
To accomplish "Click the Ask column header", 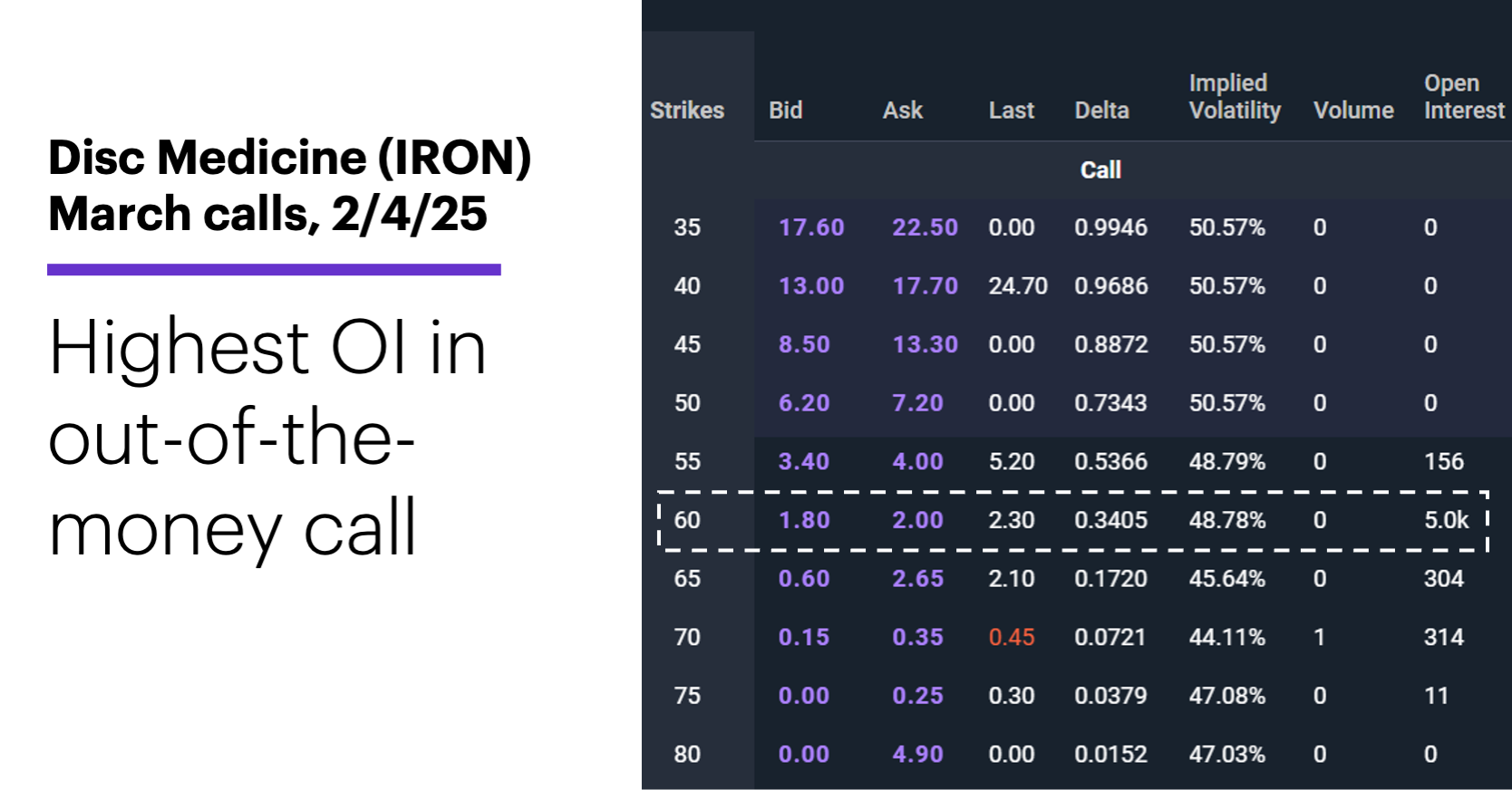I will (903, 111).
